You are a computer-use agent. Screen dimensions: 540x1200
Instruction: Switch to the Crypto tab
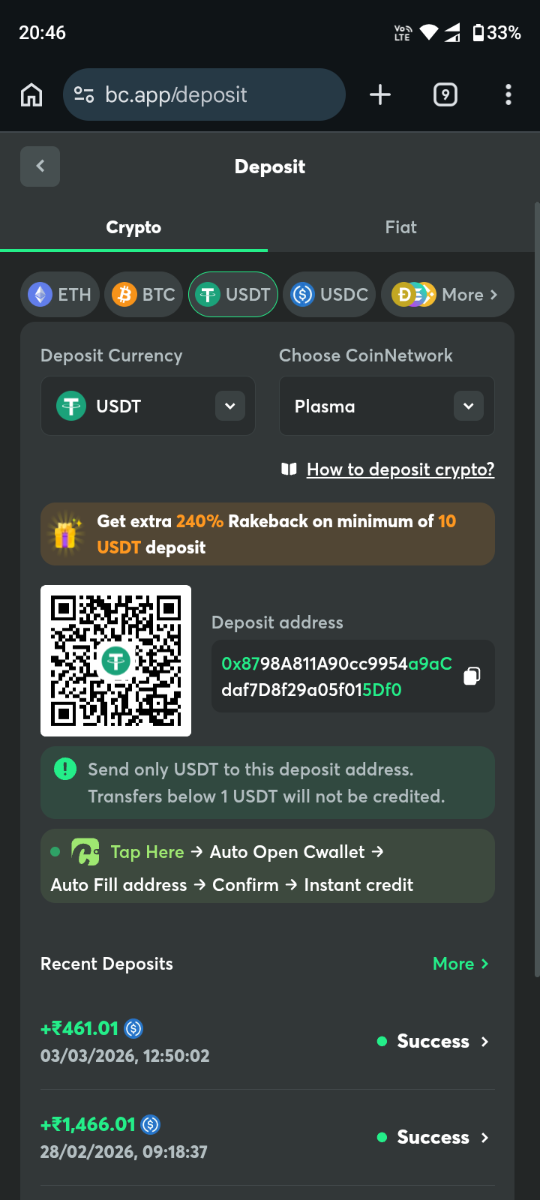(x=134, y=227)
